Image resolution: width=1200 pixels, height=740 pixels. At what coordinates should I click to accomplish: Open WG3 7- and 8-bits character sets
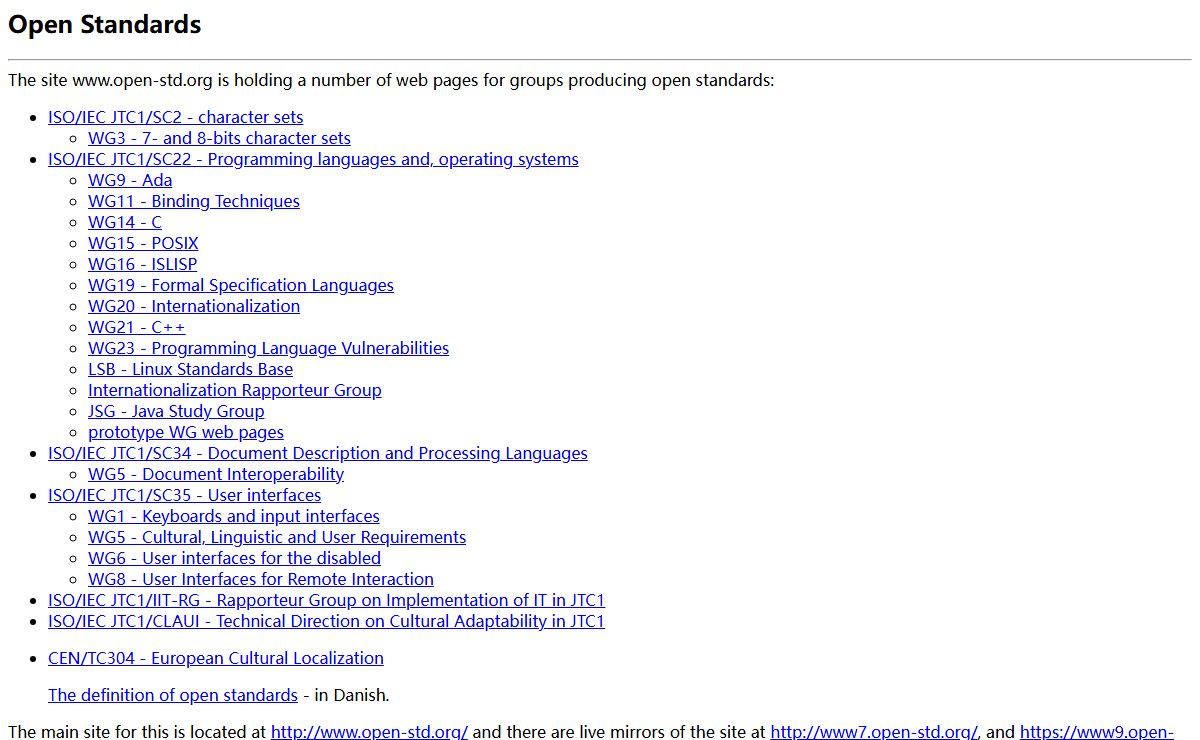[x=219, y=138]
